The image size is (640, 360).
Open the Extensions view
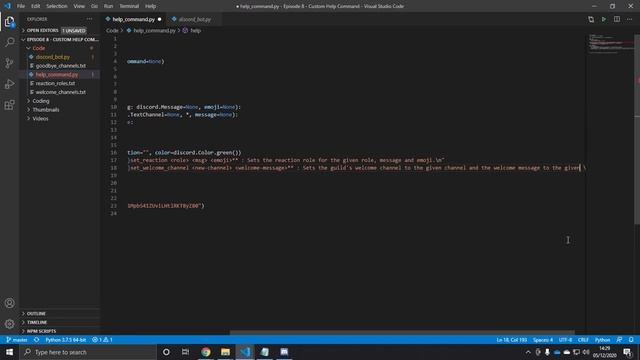9,105
